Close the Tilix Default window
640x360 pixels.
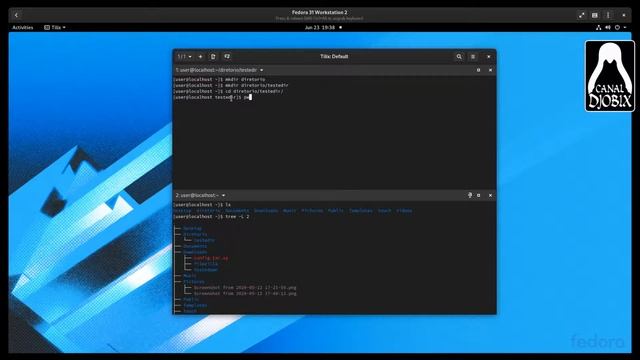click(x=489, y=56)
